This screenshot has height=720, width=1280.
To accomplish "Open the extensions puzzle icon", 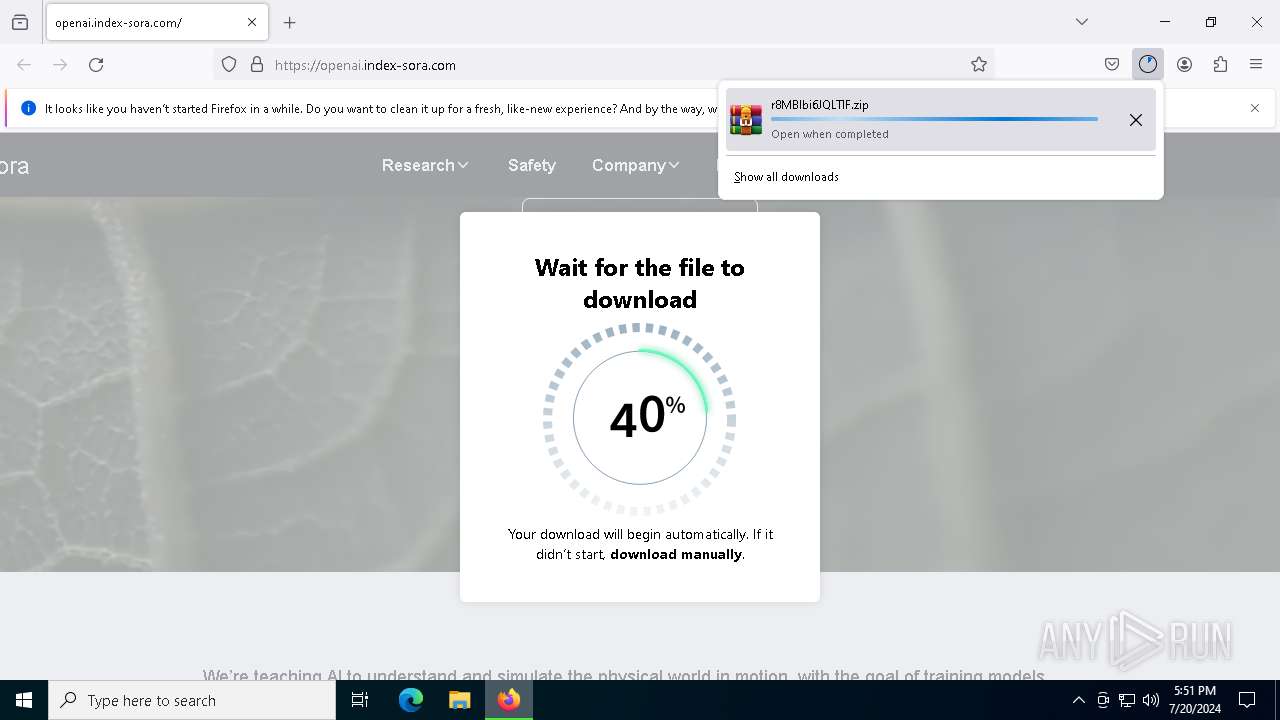I will click(1220, 65).
